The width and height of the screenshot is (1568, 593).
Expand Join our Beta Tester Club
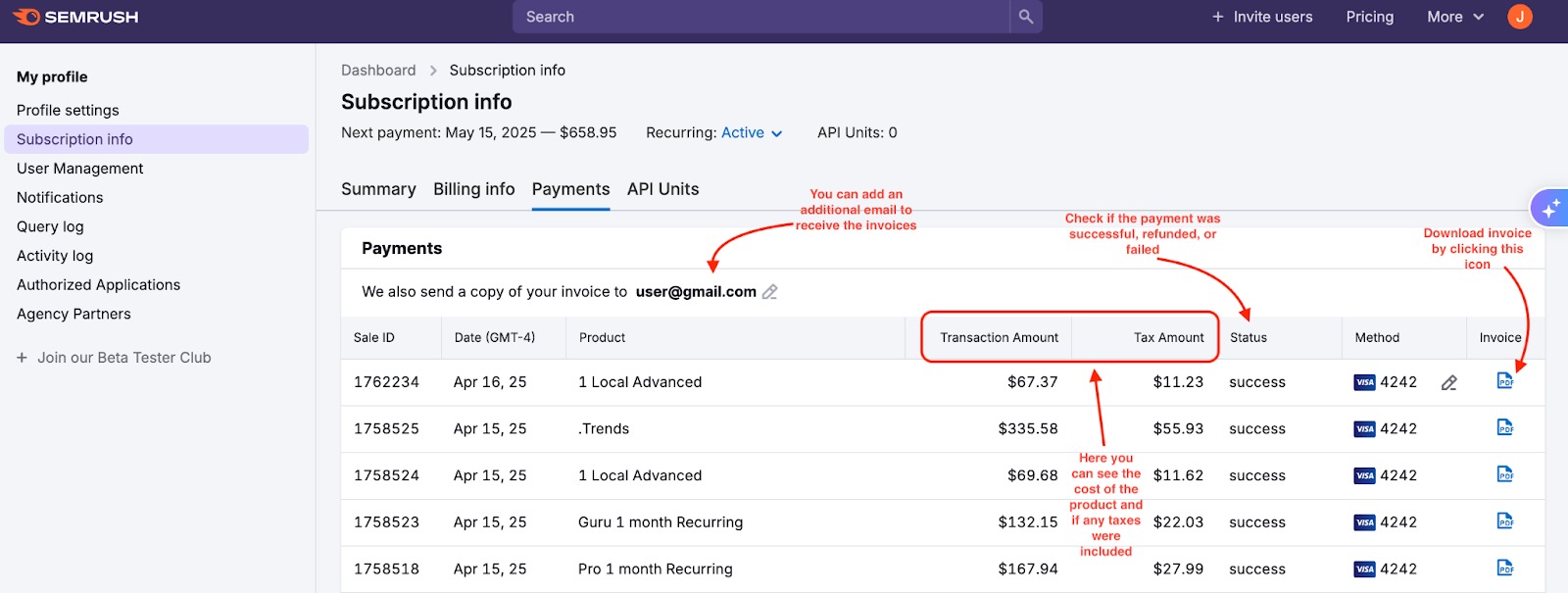tap(114, 358)
